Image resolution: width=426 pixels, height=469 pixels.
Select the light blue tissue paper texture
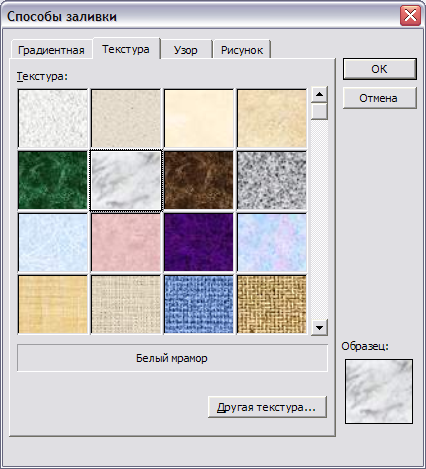click(x=53, y=242)
